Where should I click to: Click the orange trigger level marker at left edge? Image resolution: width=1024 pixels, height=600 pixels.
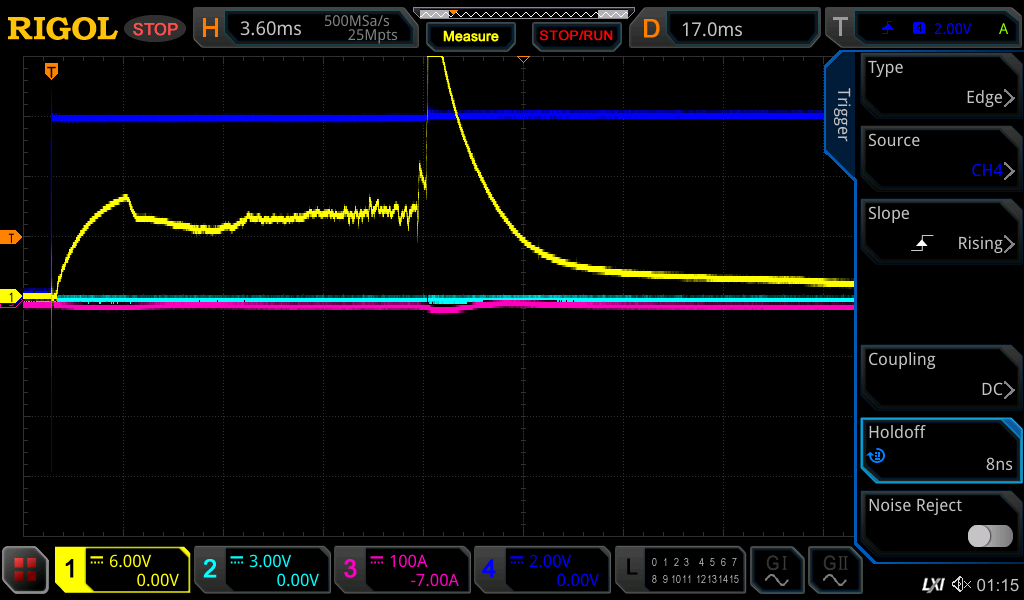pyautogui.click(x=11, y=237)
